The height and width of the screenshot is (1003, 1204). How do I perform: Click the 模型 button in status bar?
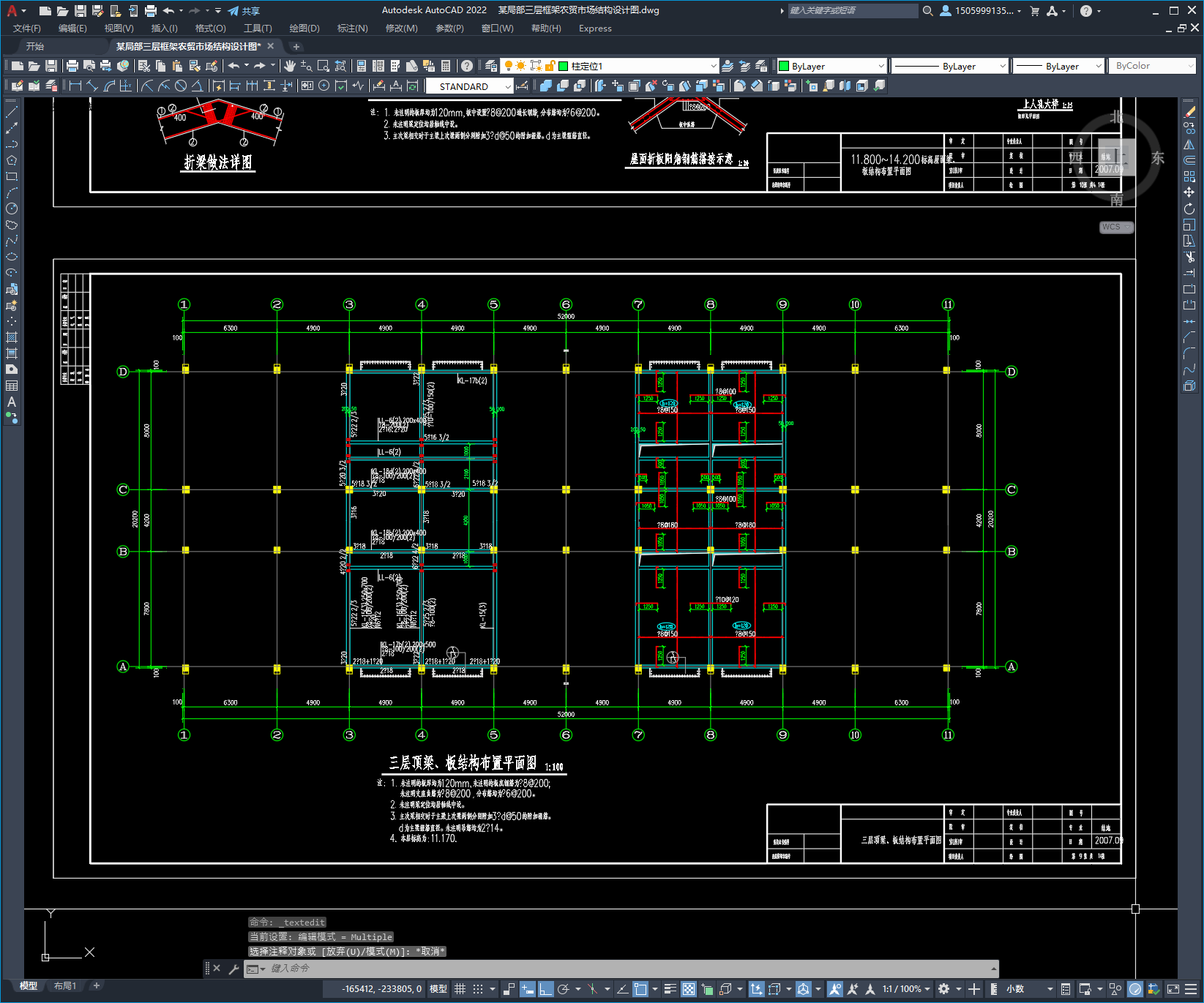tap(438, 989)
